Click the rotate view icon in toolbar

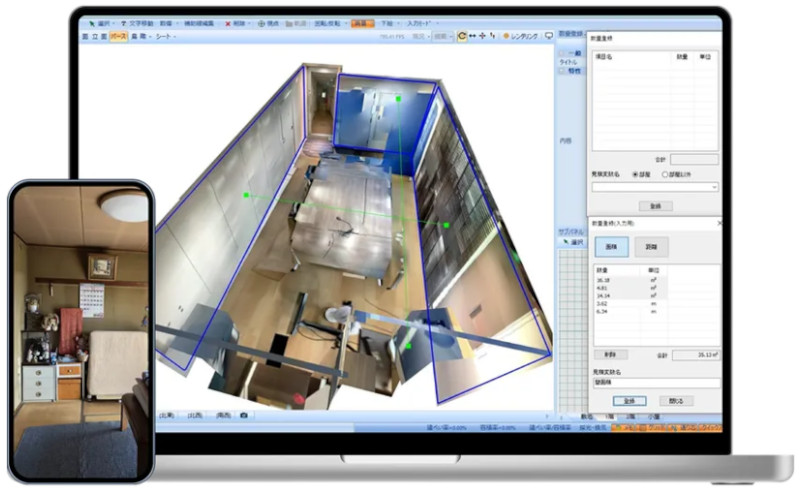[x=461, y=36]
